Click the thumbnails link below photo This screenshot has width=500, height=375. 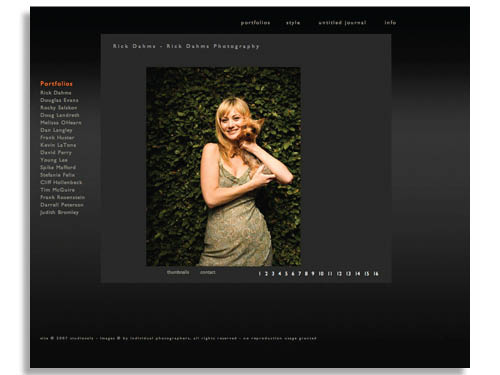click(x=178, y=272)
